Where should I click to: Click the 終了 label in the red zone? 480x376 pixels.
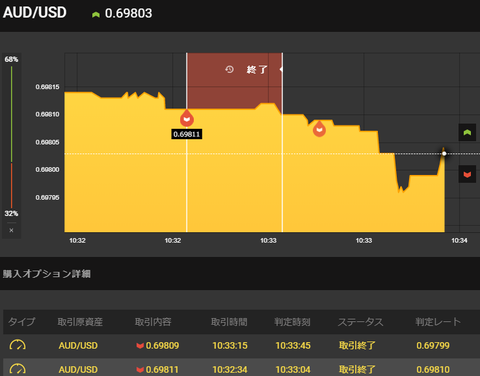click(257, 70)
